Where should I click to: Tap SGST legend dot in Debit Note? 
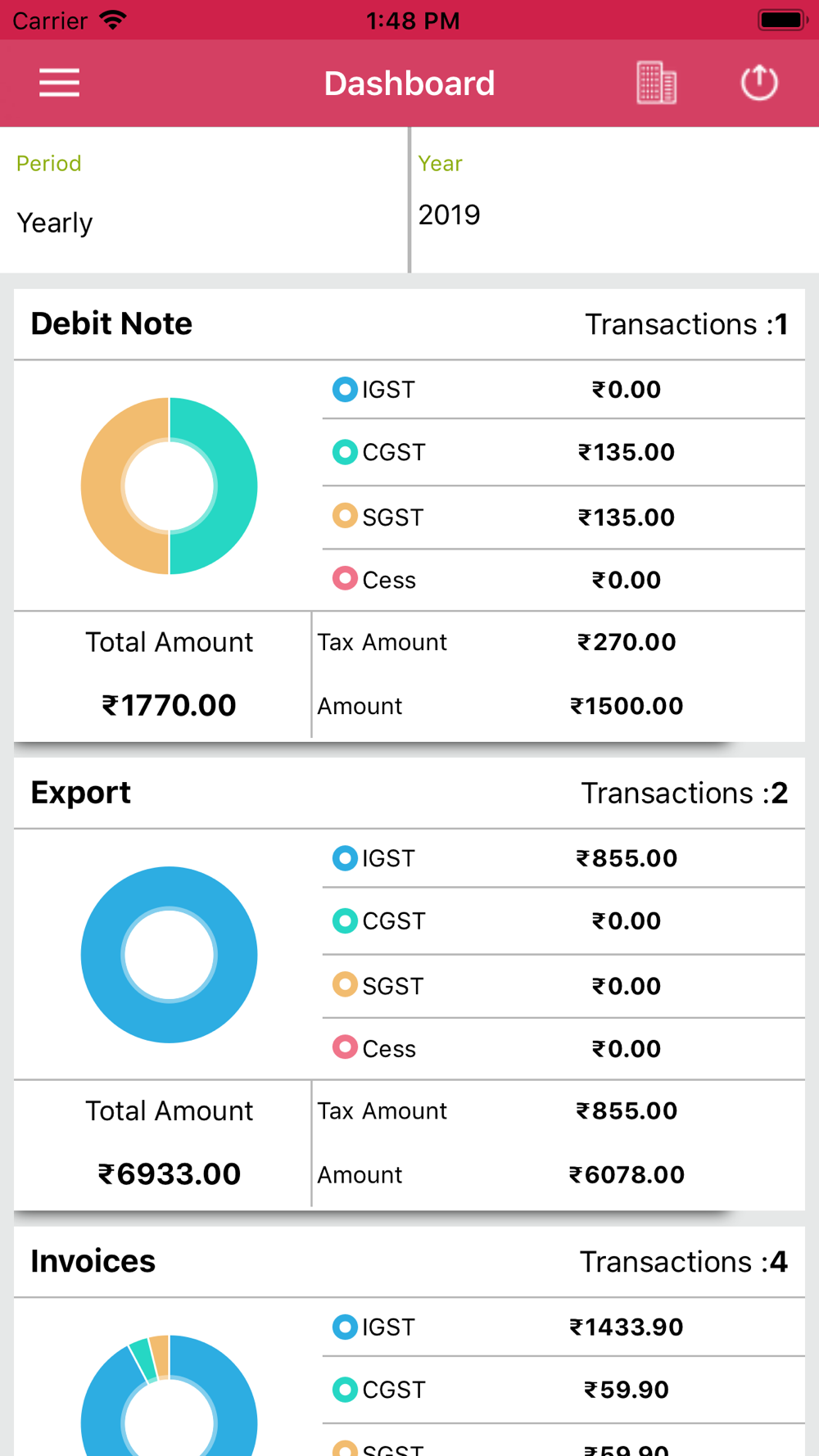(x=345, y=516)
